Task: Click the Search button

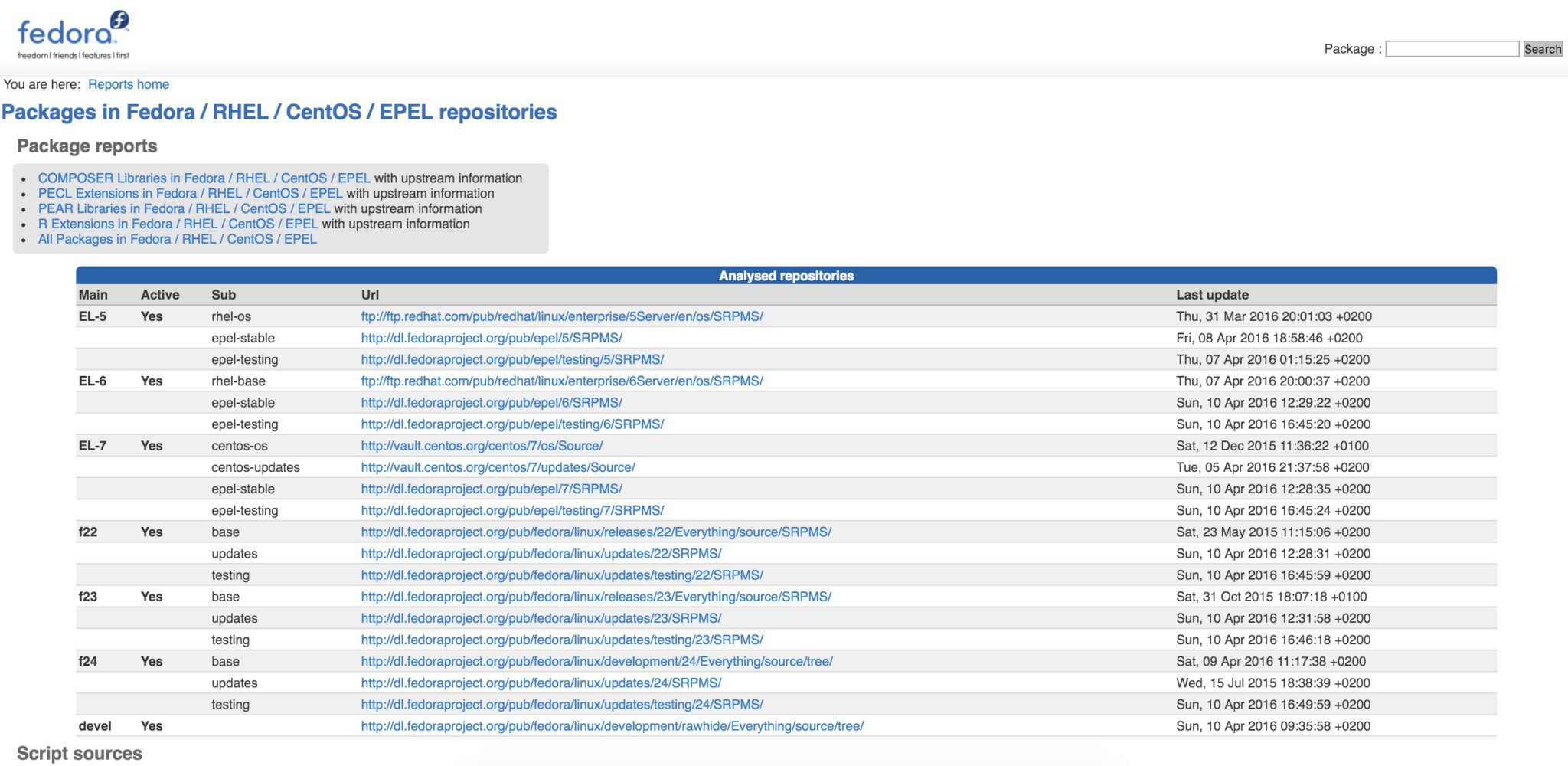Action: [x=1543, y=49]
